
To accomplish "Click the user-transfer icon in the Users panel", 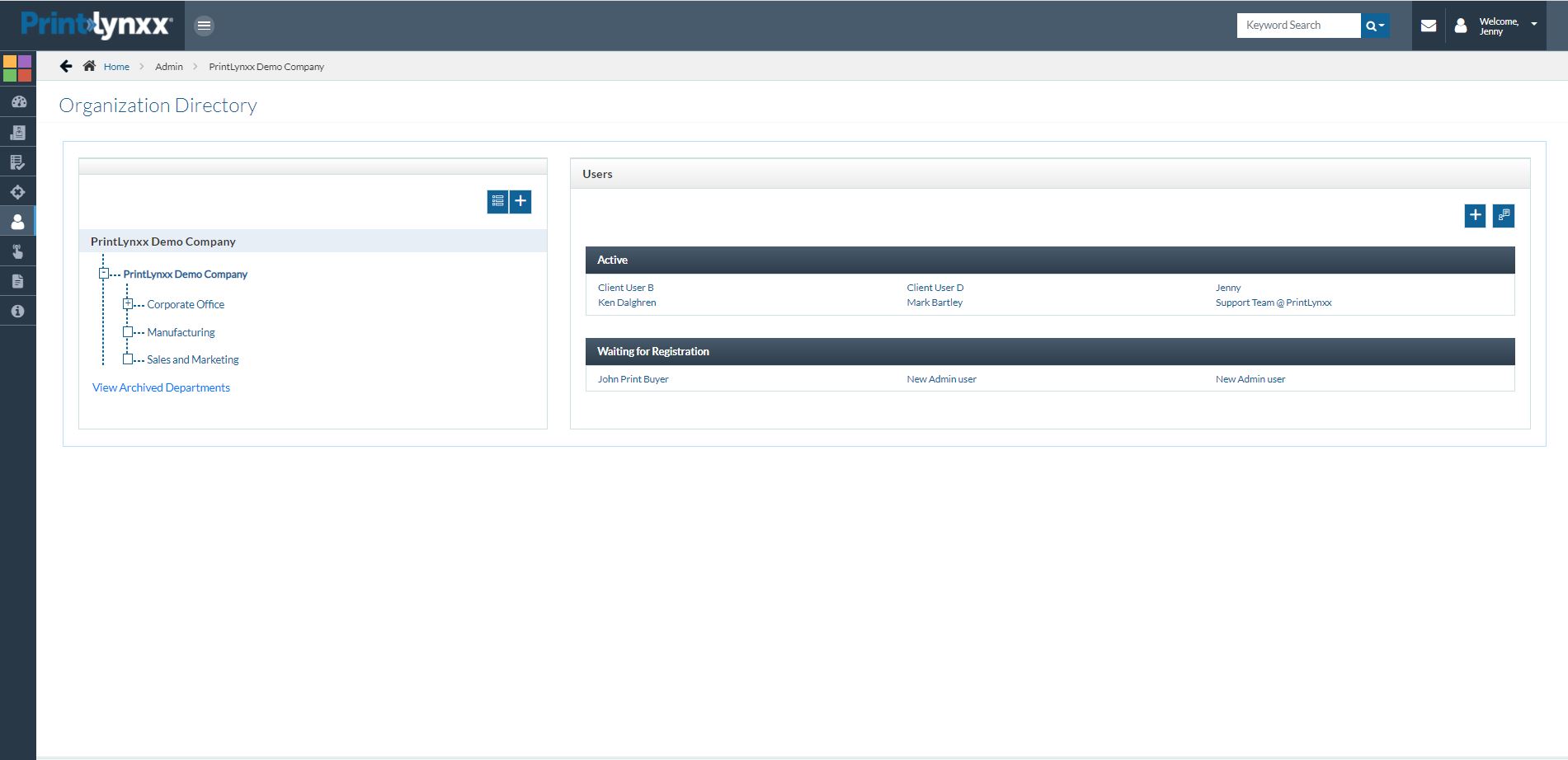I will pyautogui.click(x=1504, y=214).
